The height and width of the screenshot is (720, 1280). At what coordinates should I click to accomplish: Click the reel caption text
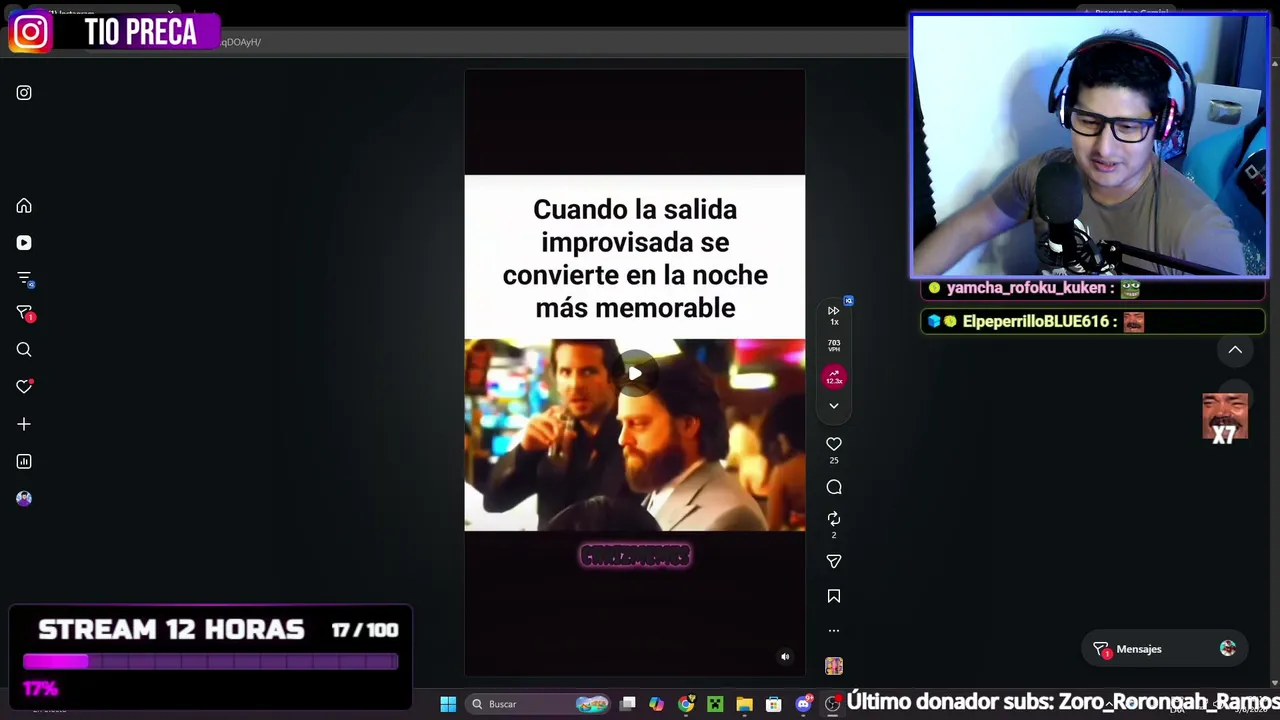(x=635, y=258)
